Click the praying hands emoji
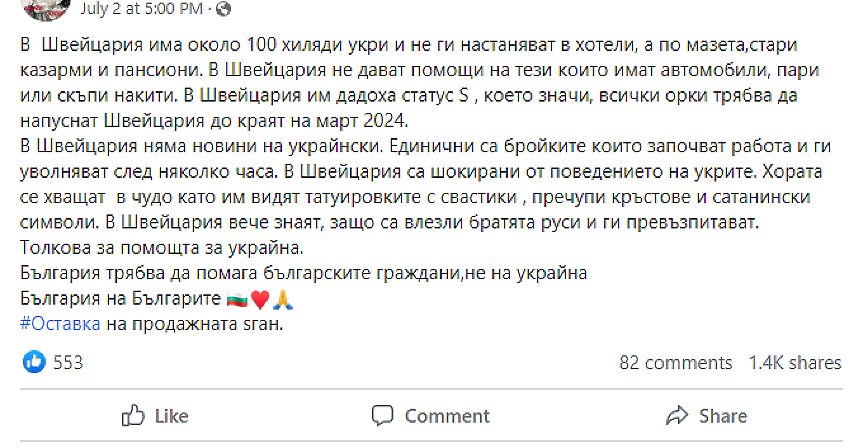Image resolution: width=863 pixels, height=448 pixels. [x=280, y=299]
